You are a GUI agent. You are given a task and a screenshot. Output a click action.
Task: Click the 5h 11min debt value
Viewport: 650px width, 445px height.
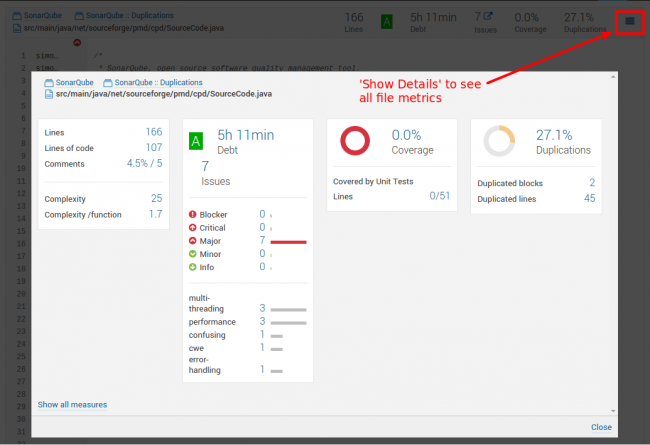pyautogui.click(x=245, y=135)
